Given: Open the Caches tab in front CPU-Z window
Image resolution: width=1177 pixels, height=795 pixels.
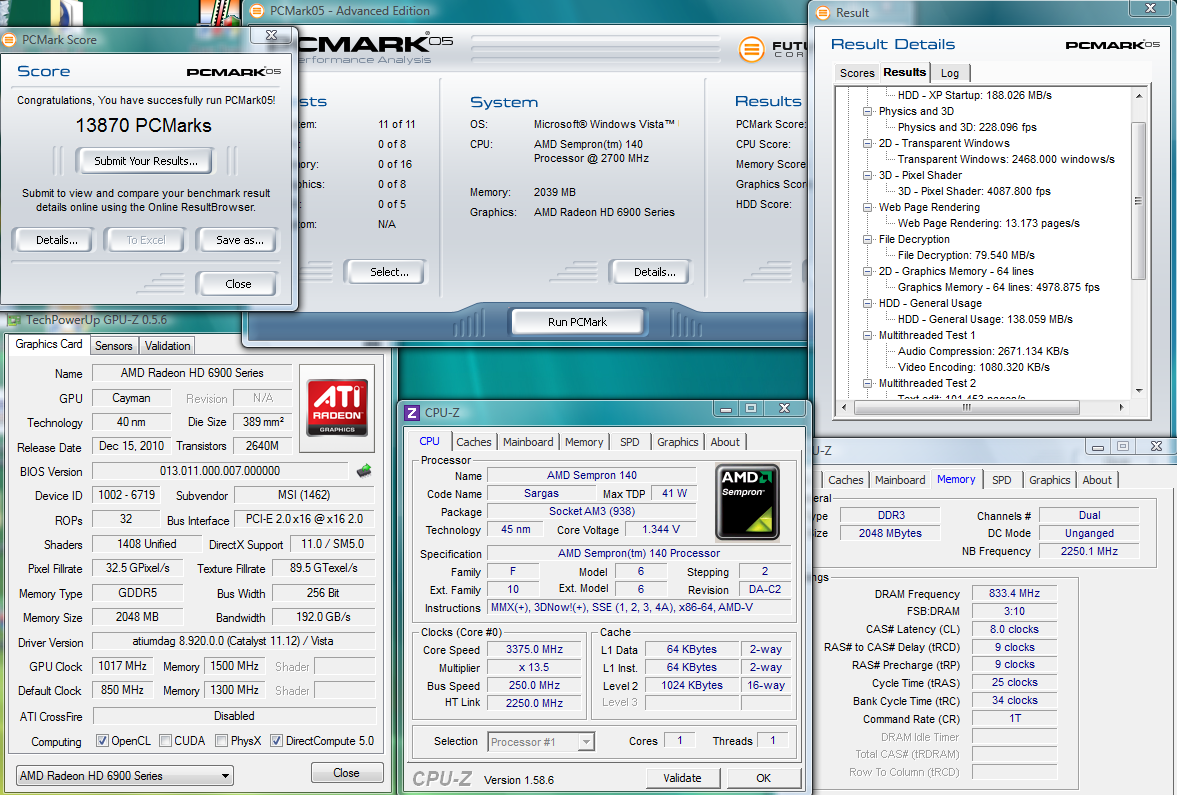Looking at the screenshot, I should pos(474,442).
